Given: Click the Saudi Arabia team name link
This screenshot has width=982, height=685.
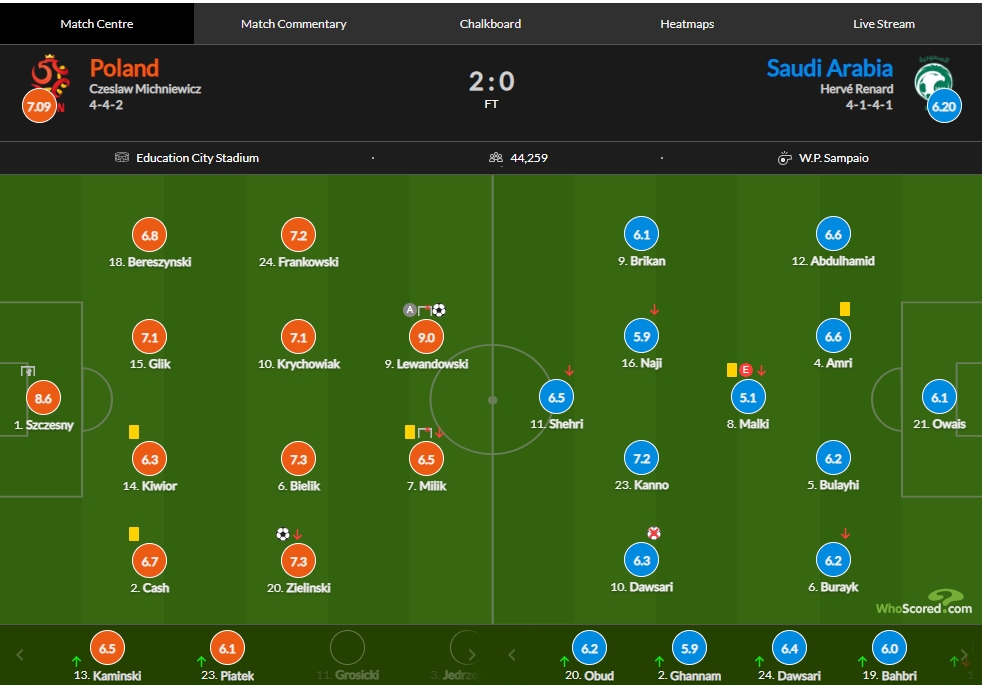Looking at the screenshot, I should pos(830,68).
